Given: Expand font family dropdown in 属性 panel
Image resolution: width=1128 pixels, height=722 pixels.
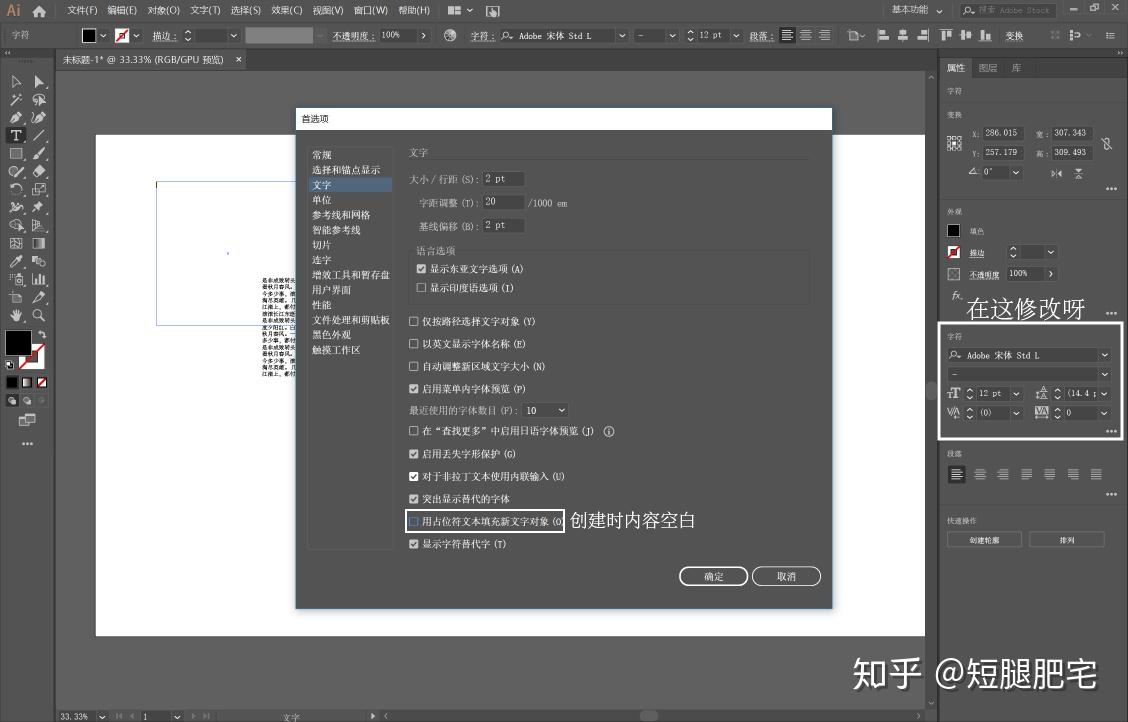Looking at the screenshot, I should 1104,355.
